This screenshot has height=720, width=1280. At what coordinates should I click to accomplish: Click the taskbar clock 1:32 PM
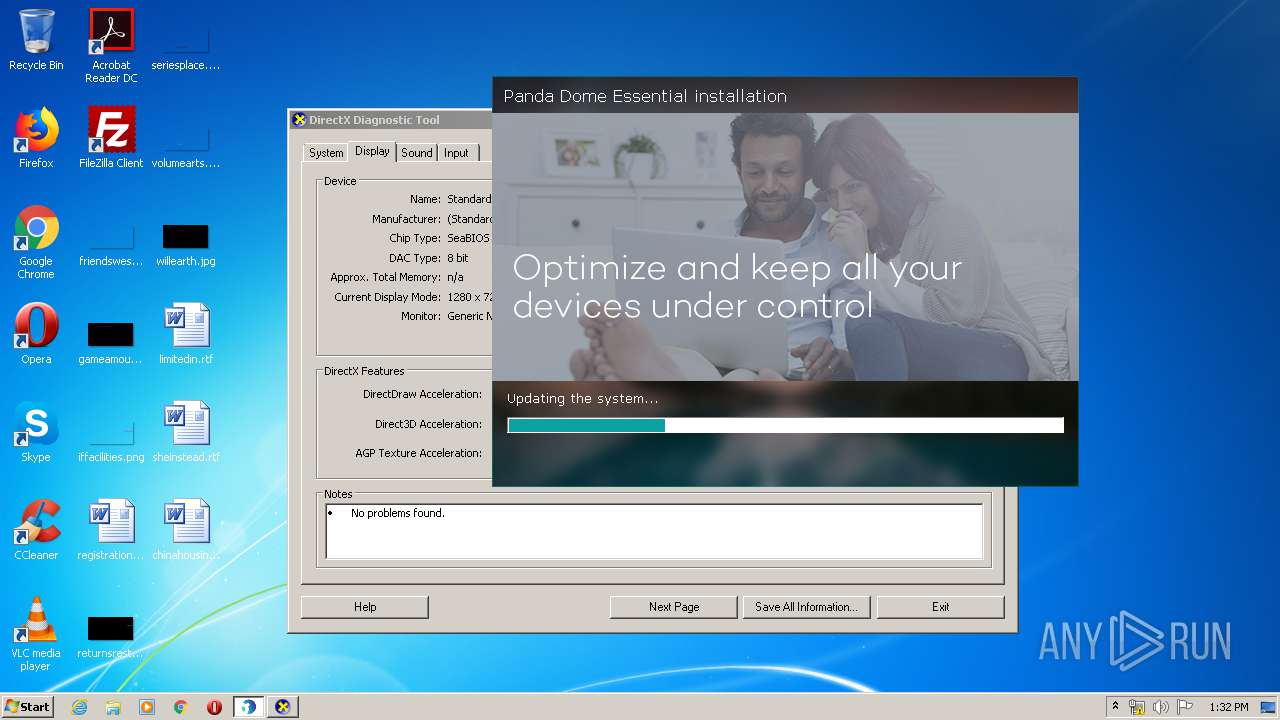tap(1228, 707)
